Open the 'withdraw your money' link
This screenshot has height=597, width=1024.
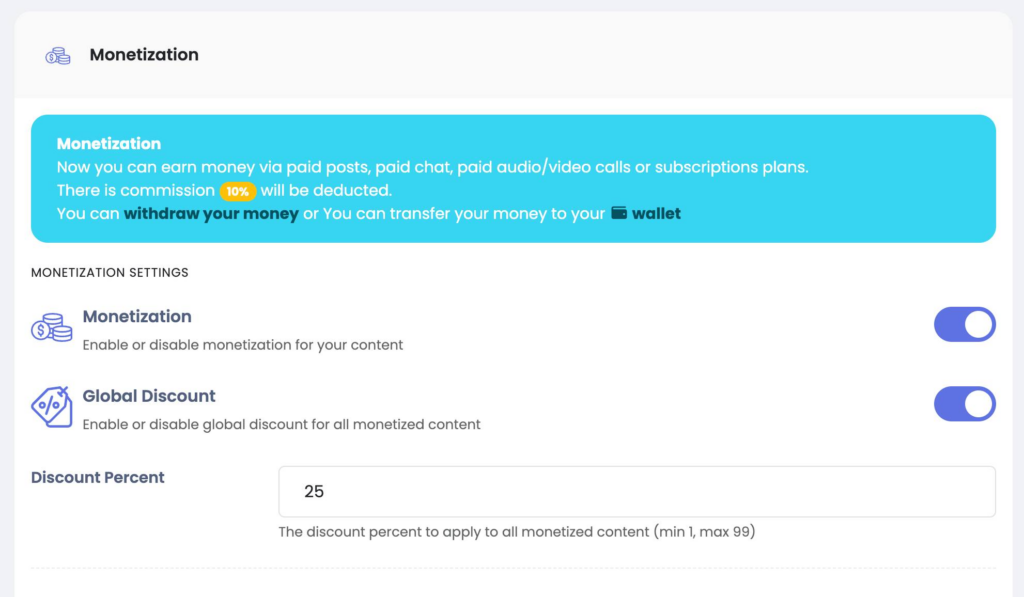click(x=211, y=214)
